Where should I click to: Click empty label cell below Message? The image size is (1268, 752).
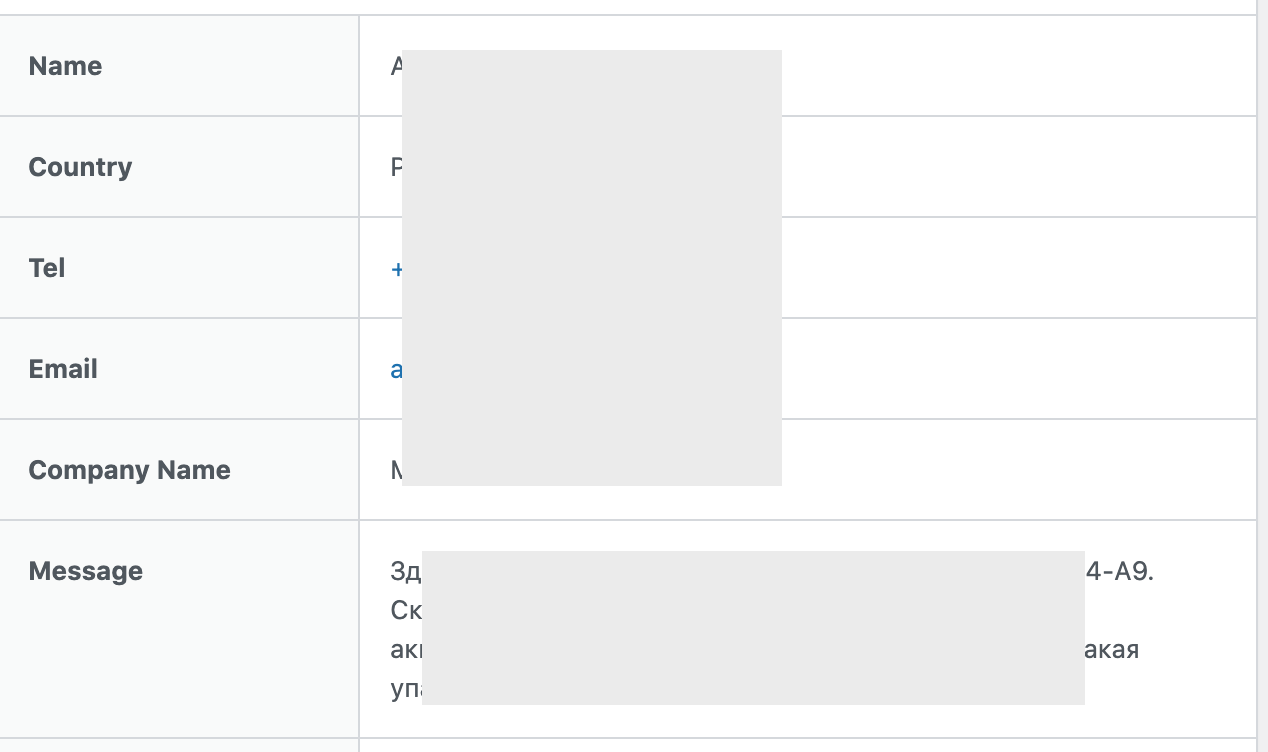(178, 746)
